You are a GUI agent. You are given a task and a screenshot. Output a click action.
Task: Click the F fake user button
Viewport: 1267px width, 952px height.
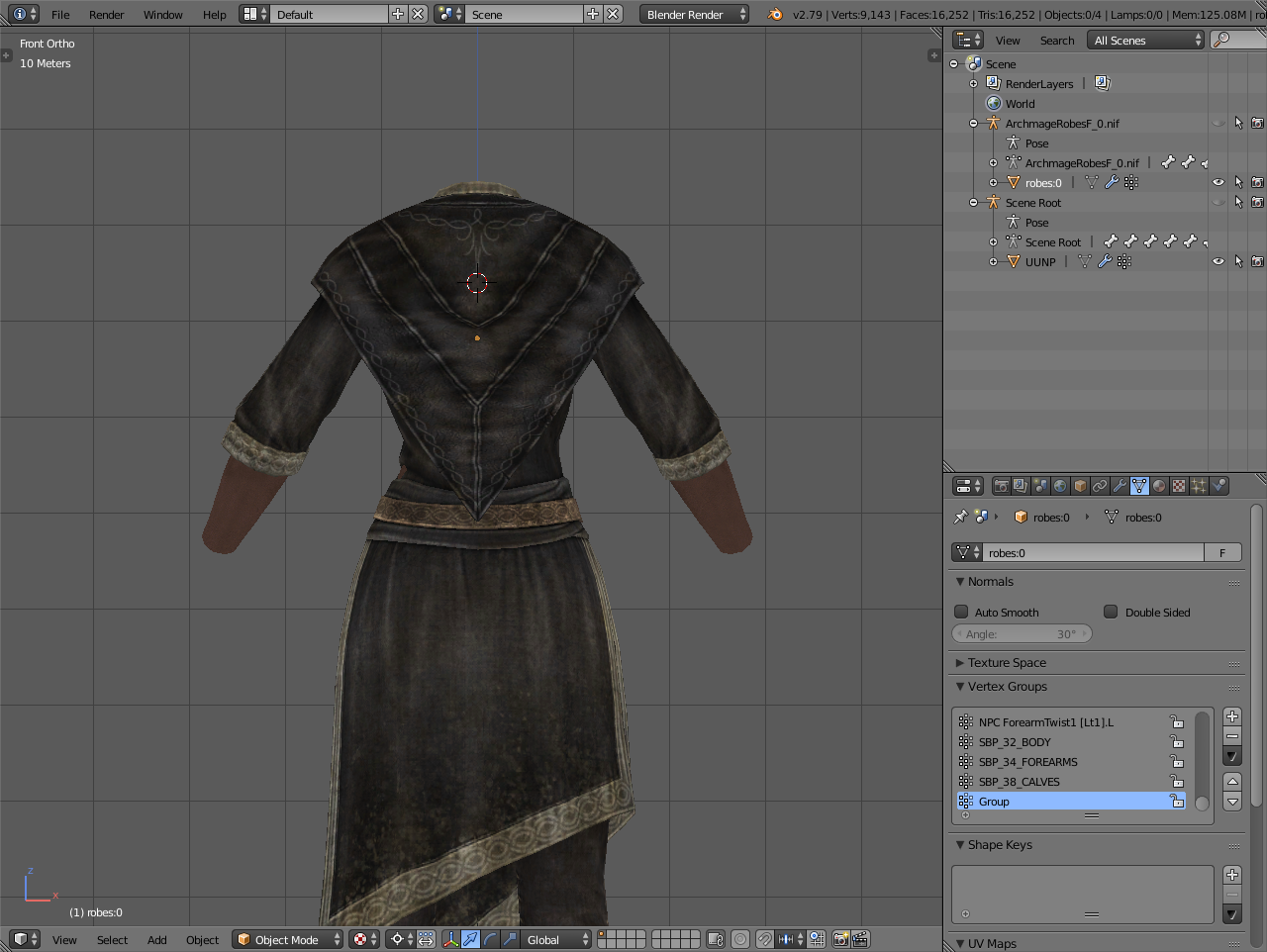(x=1222, y=552)
